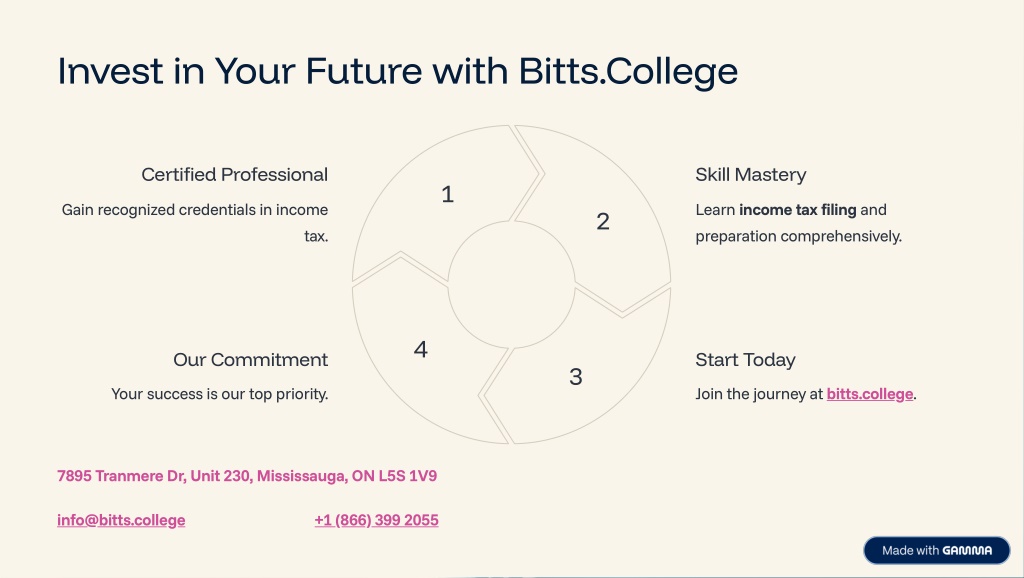Select the Our Commitment heading

(251, 360)
